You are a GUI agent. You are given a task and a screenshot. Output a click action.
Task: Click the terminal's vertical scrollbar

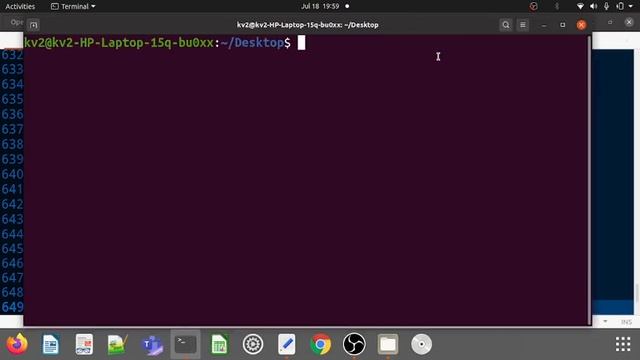[589, 180]
